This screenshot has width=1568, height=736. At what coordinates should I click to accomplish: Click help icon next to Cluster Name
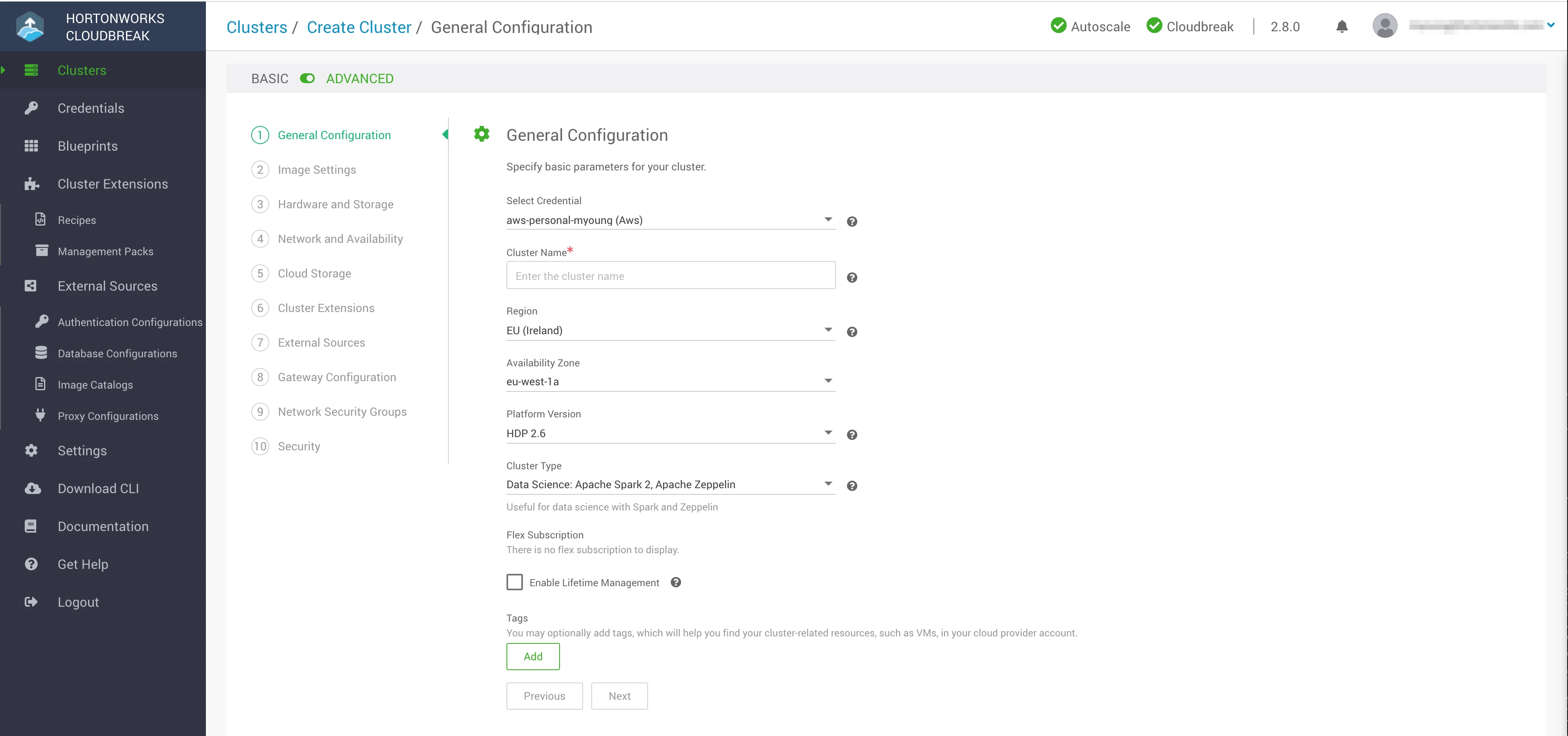pyautogui.click(x=852, y=277)
